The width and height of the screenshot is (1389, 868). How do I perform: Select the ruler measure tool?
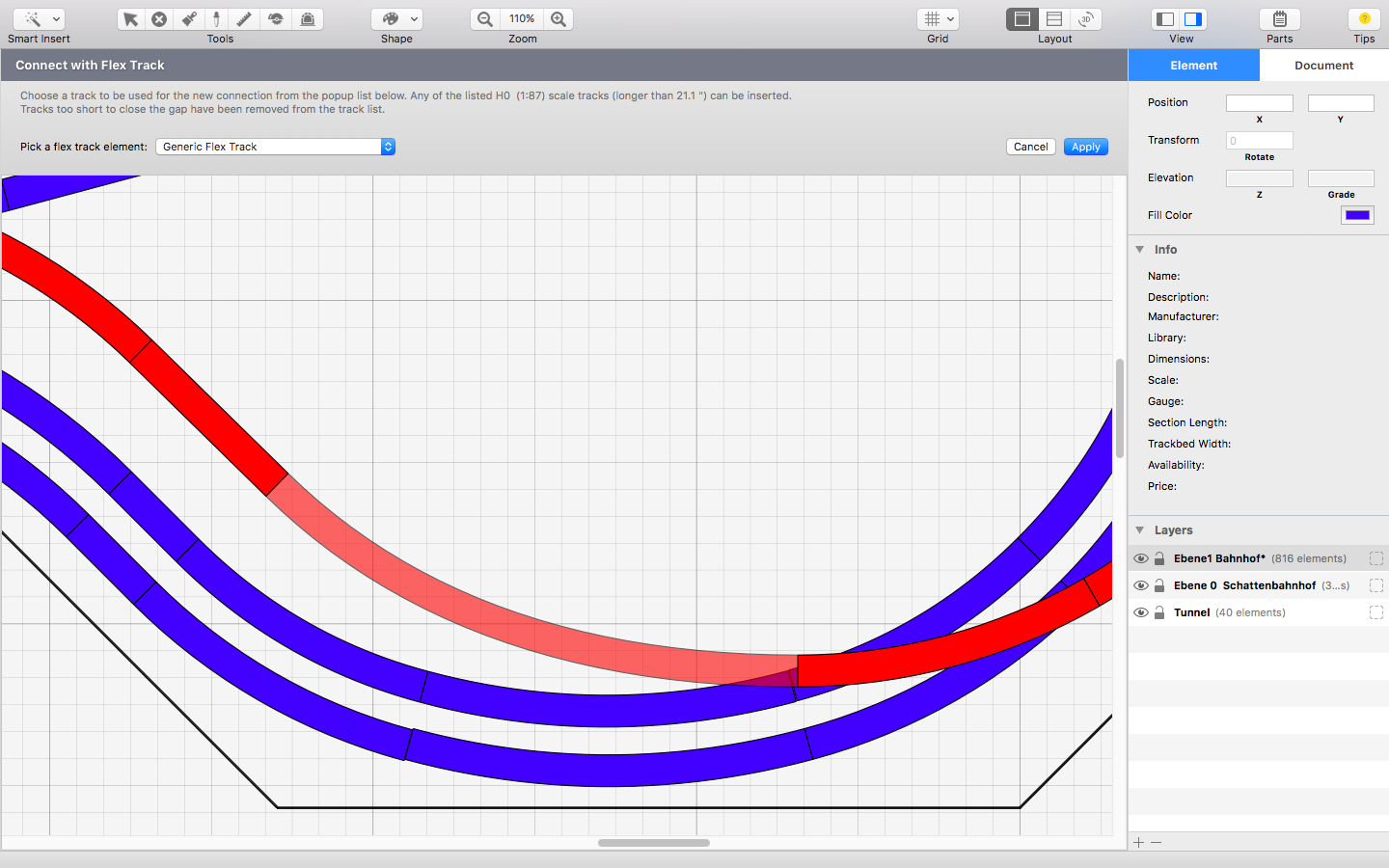(244, 19)
